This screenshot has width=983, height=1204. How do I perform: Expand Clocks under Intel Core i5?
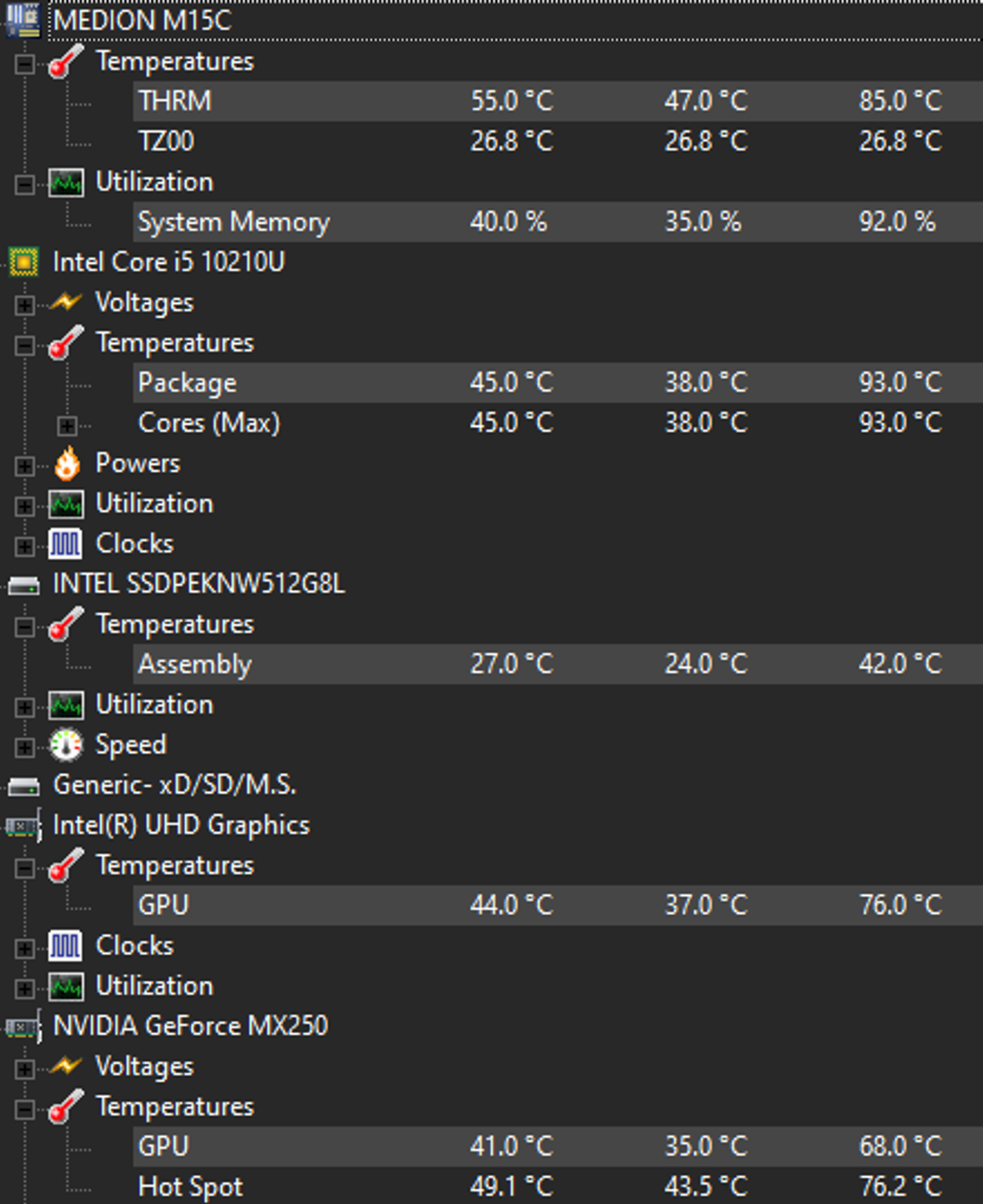click(24, 547)
